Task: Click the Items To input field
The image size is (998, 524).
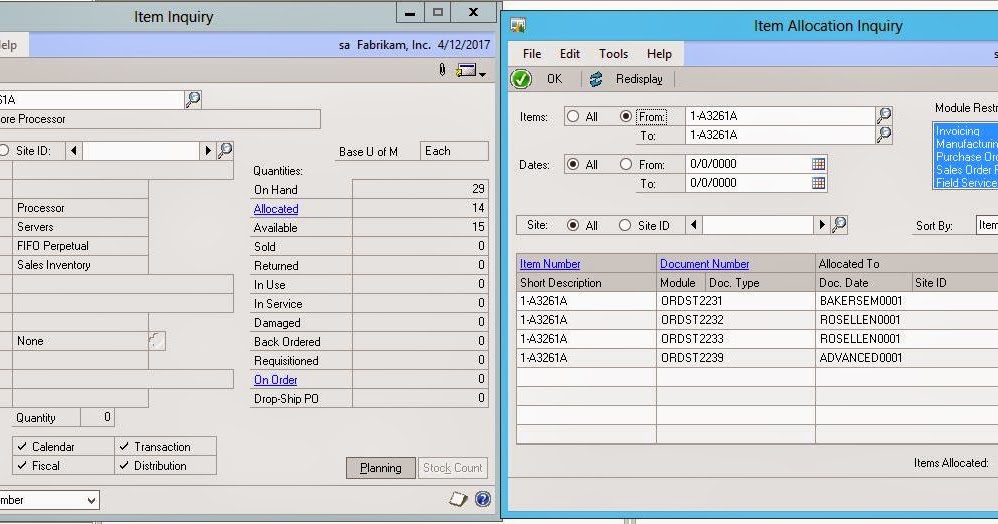Action: tap(780, 135)
